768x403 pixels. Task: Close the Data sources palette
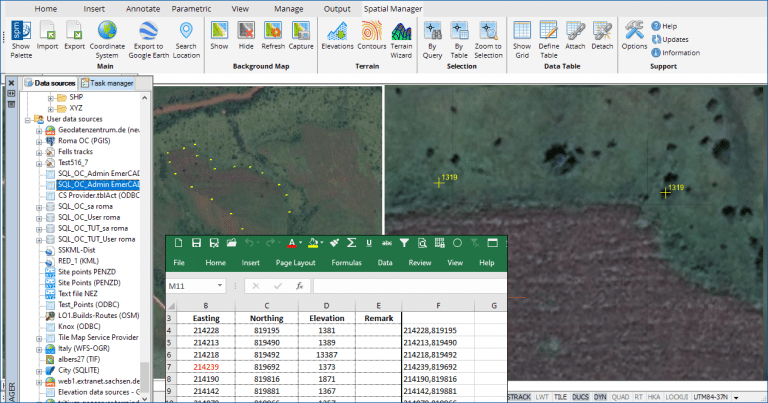(11, 83)
